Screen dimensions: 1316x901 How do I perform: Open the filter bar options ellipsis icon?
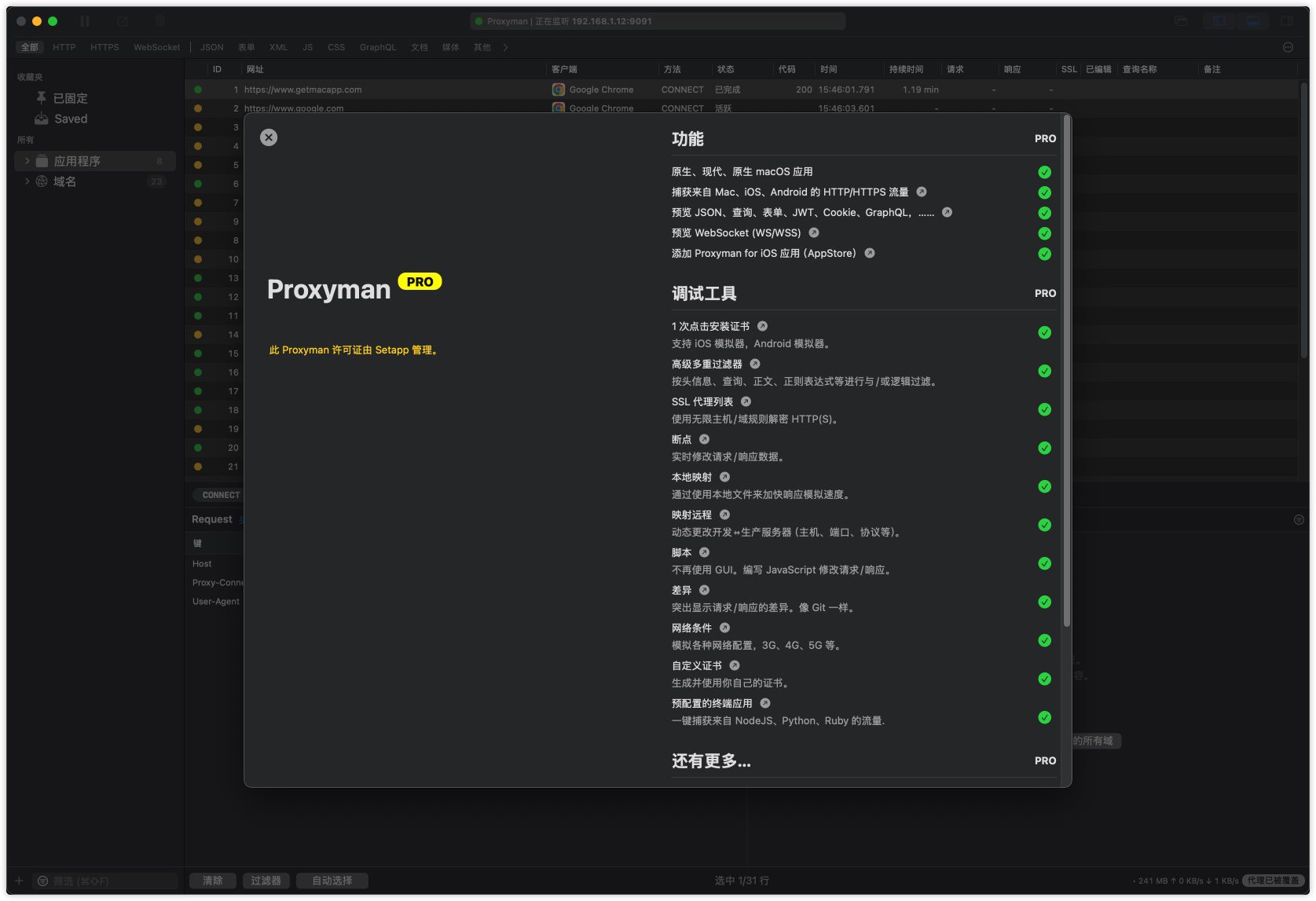pos(1288,47)
